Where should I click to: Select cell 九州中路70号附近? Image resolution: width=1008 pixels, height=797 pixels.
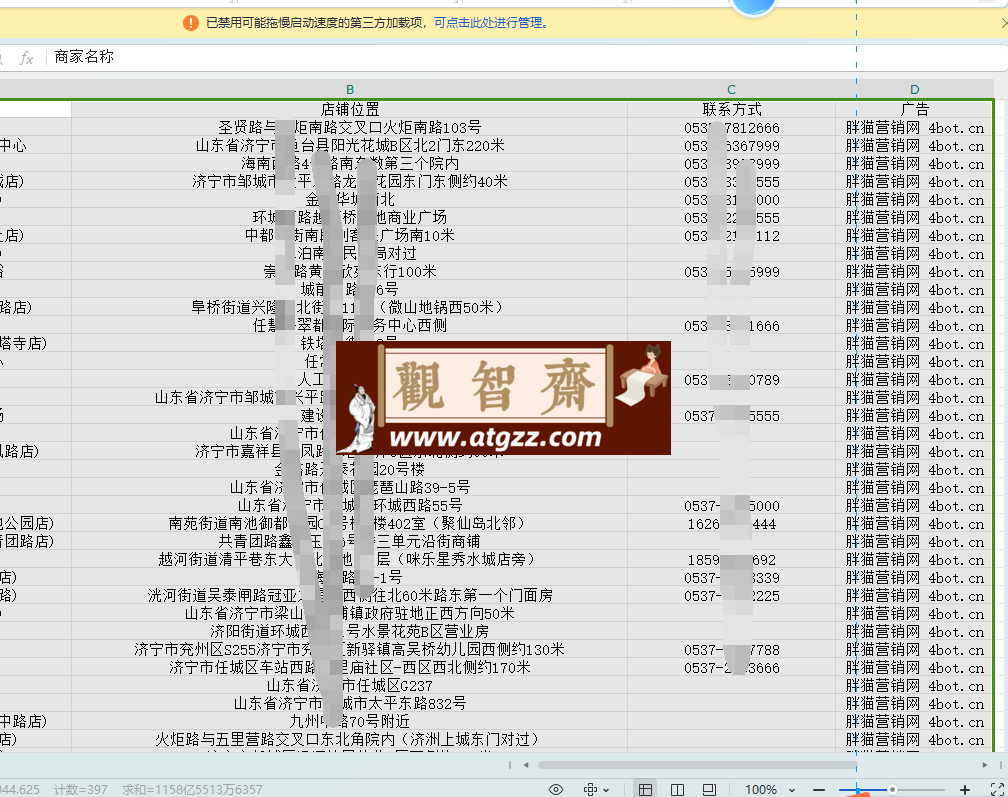point(350,722)
